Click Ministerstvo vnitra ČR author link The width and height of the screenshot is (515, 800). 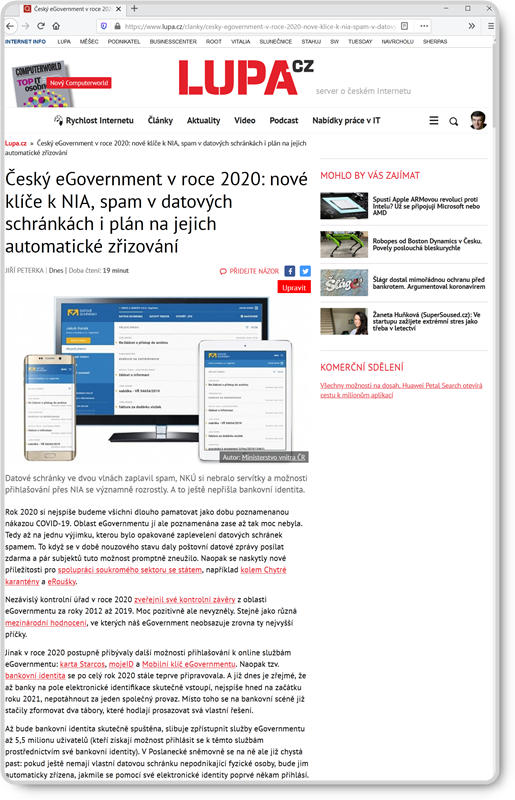coord(274,457)
